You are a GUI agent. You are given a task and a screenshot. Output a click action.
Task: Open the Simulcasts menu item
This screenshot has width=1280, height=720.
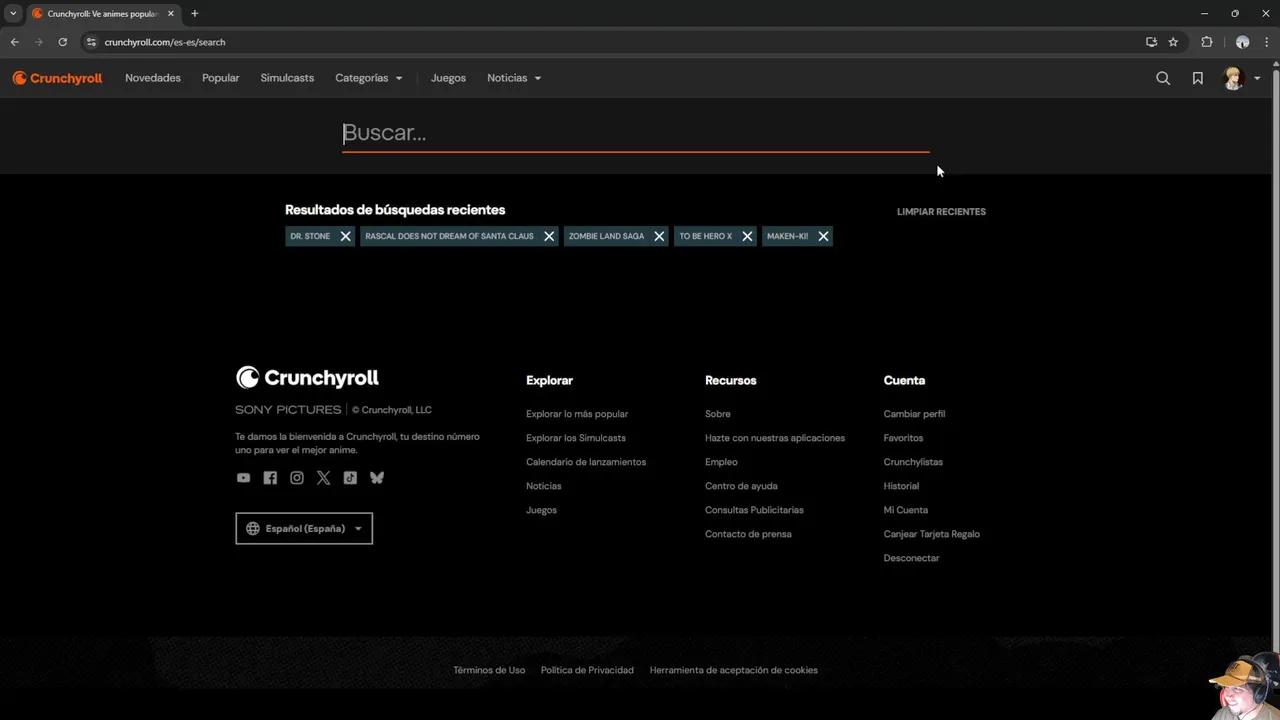[287, 78]
